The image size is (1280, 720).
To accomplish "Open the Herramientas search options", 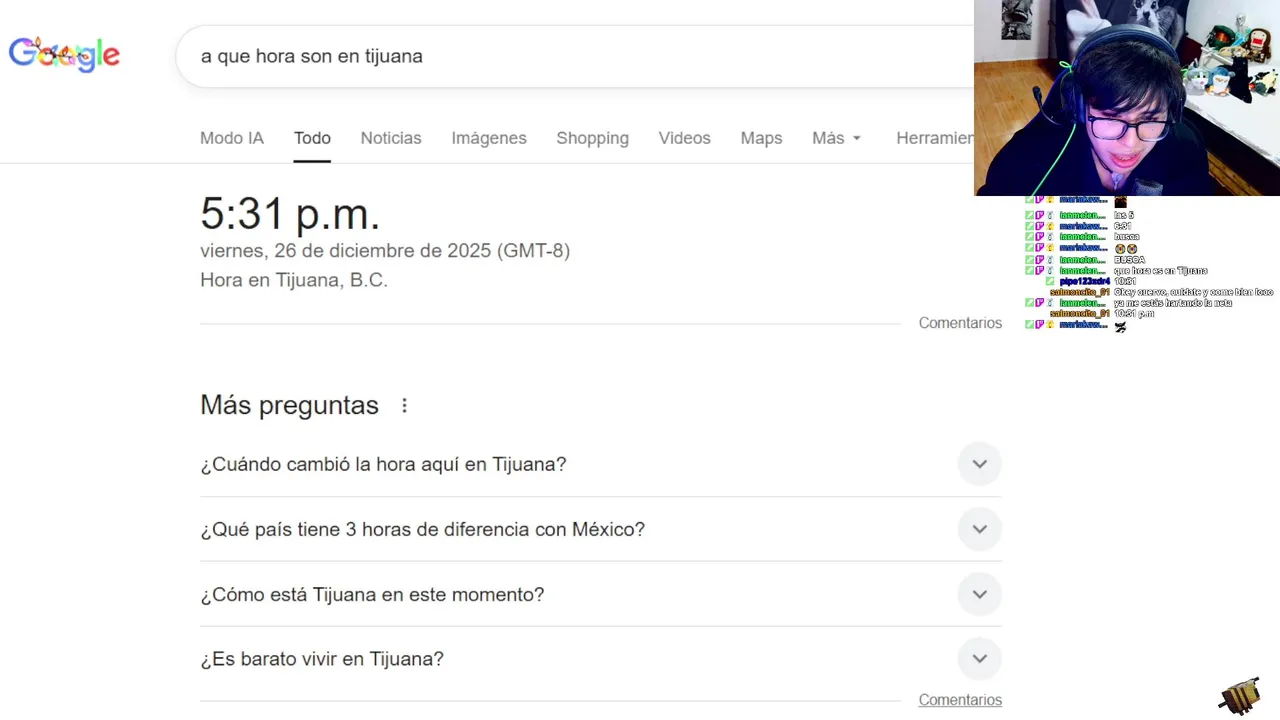I will point(935,138).
